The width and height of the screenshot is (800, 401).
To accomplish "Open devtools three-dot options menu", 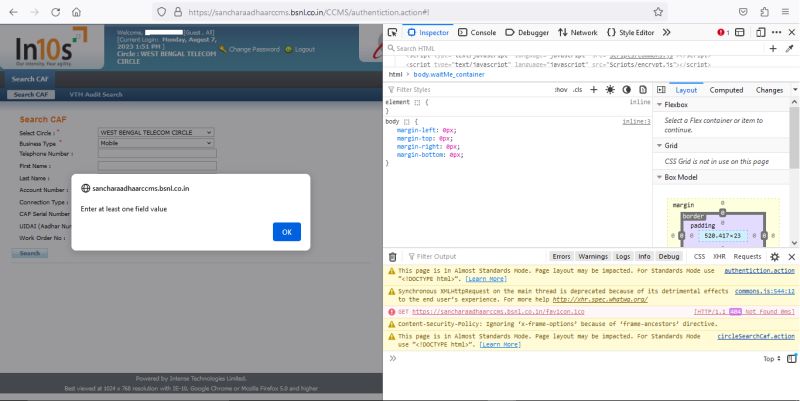I will 777,32.
